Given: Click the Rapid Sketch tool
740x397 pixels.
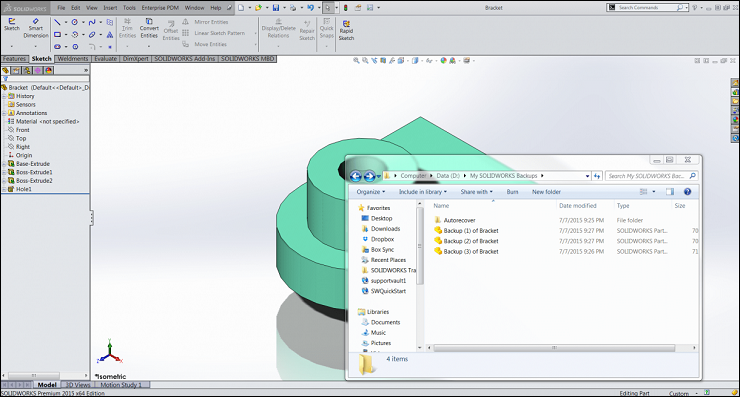Looking at the screenshot, I should (346, 30).
